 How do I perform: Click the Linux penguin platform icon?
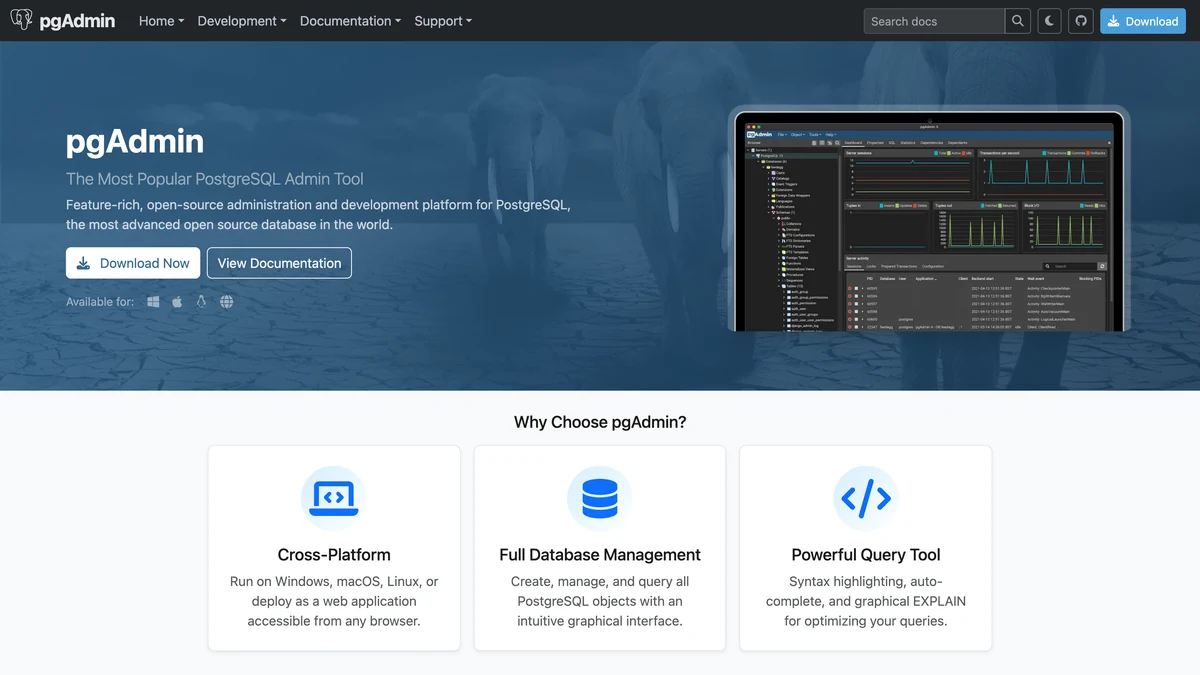click(x=201, y=301)
